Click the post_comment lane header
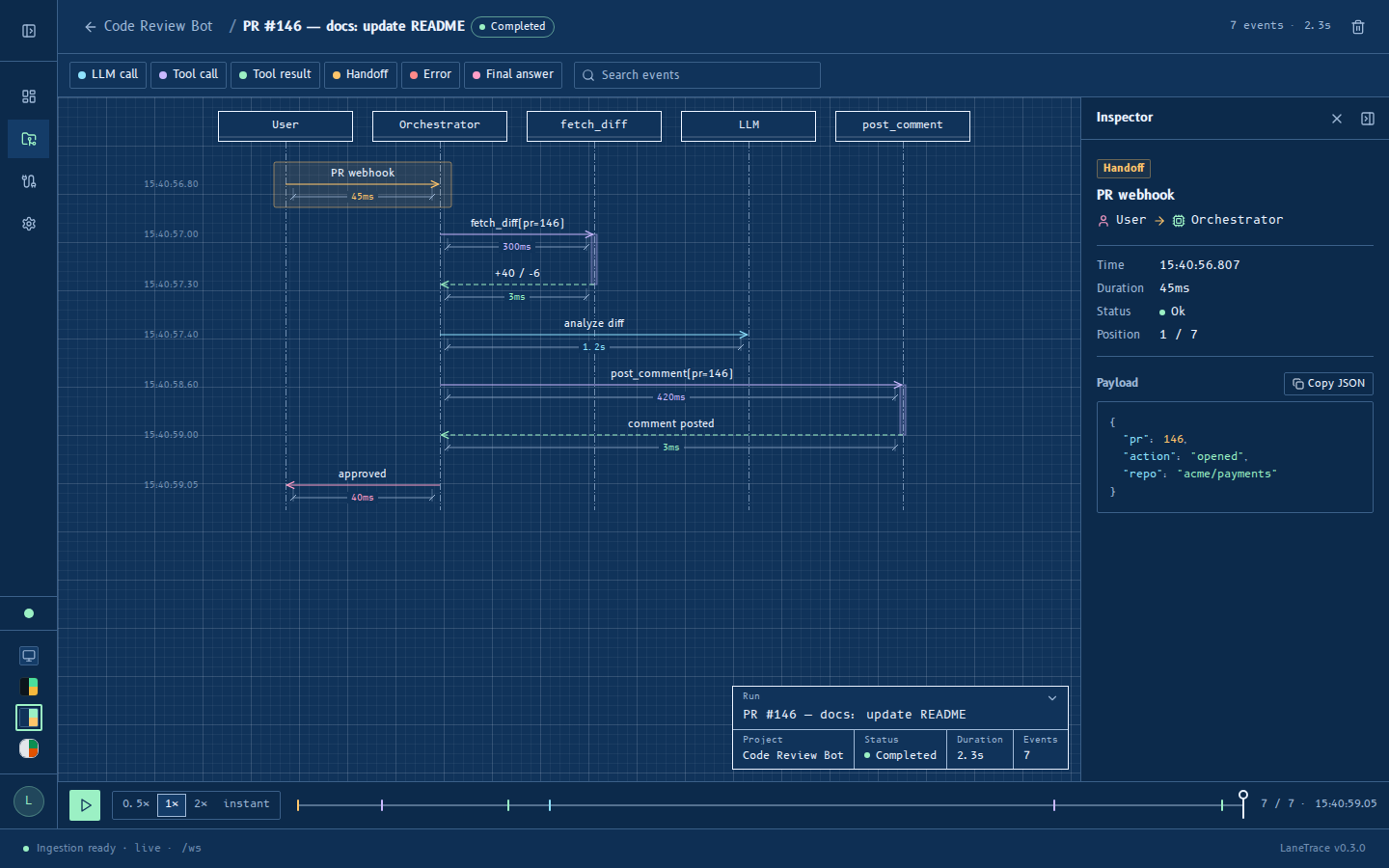The height and width of the screenshot is (868, 1389). pyautogui.click(x=903, y=125)
